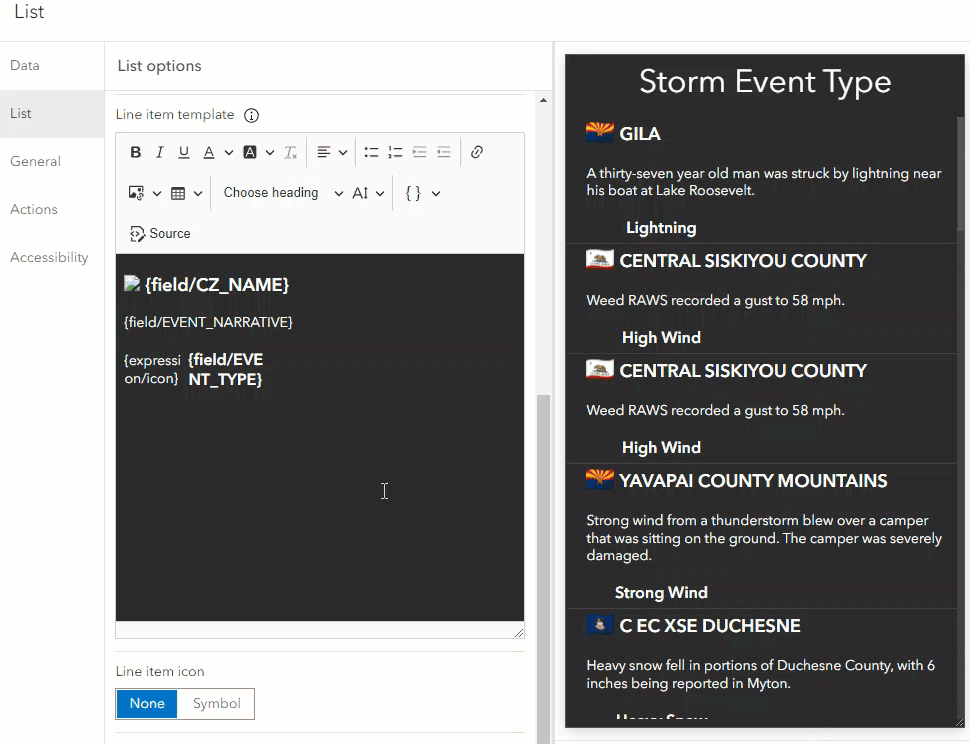Insert a bulleted list
Viewport: 970px width, 744px height.
coord(371,152)
